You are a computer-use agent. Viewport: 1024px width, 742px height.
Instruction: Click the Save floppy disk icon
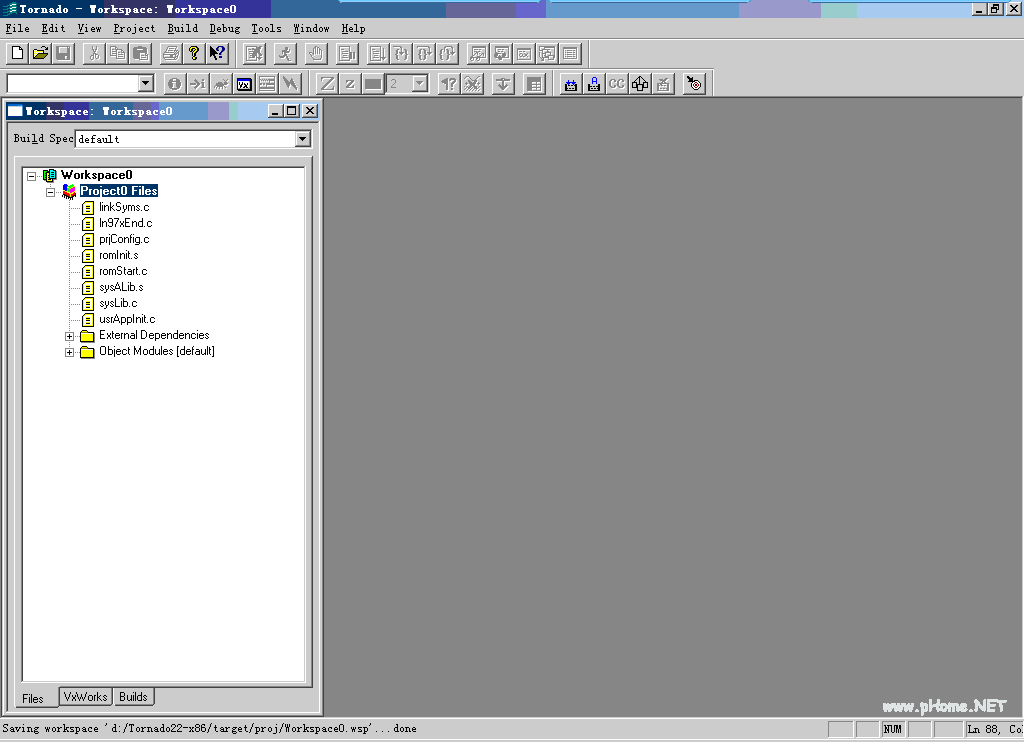tap(63, 54)
